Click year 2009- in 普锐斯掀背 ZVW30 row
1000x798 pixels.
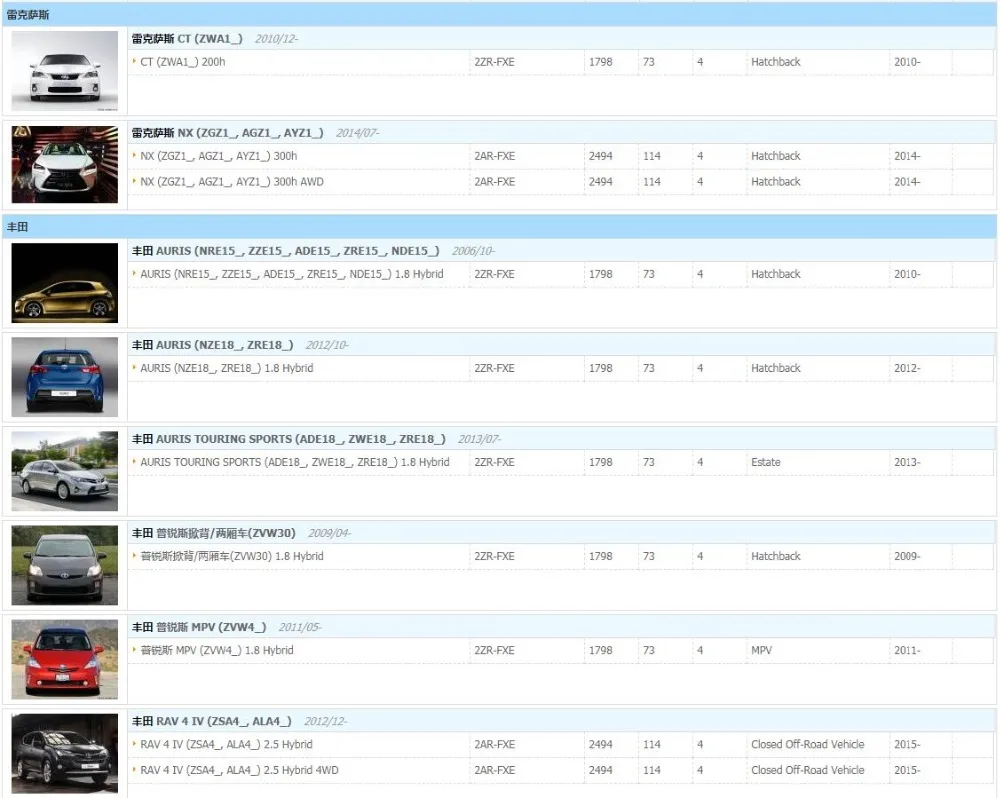coord(907,556)
